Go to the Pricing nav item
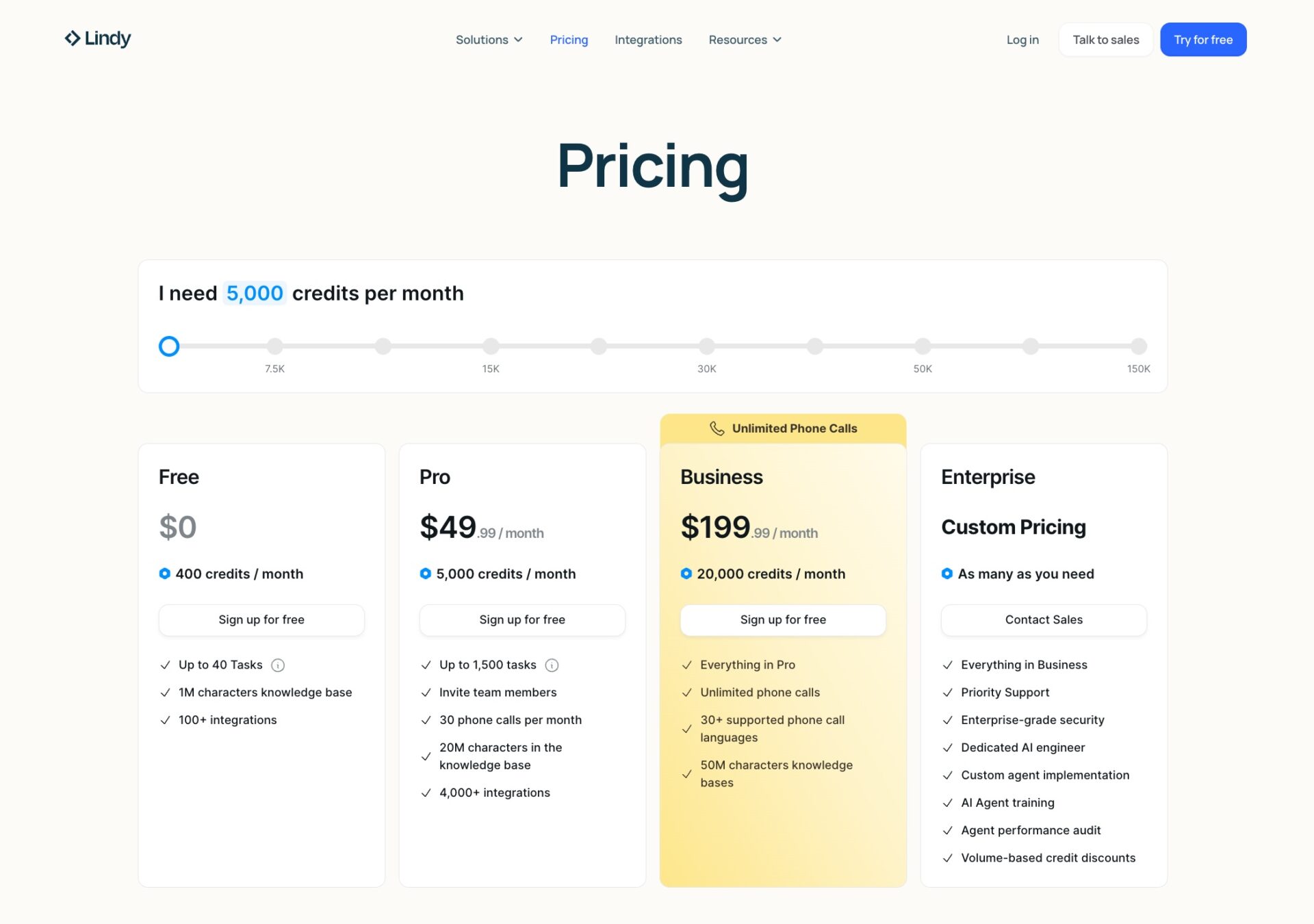 569,40
